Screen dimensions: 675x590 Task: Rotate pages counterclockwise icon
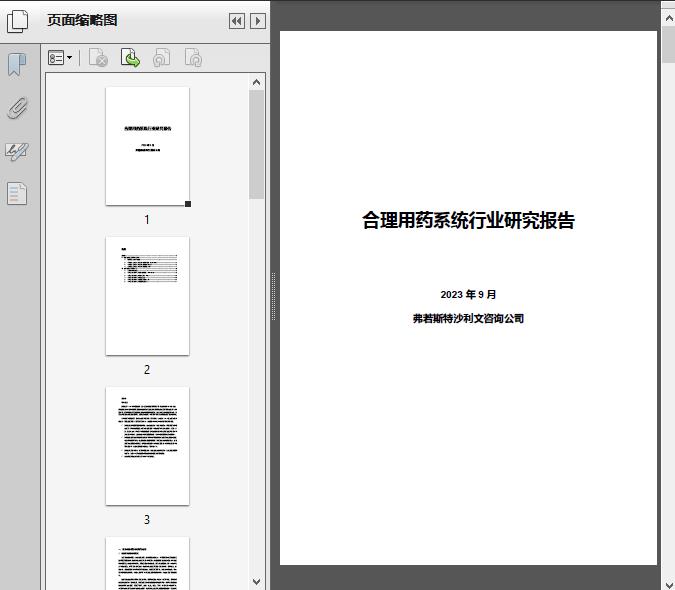coord(161,58)
